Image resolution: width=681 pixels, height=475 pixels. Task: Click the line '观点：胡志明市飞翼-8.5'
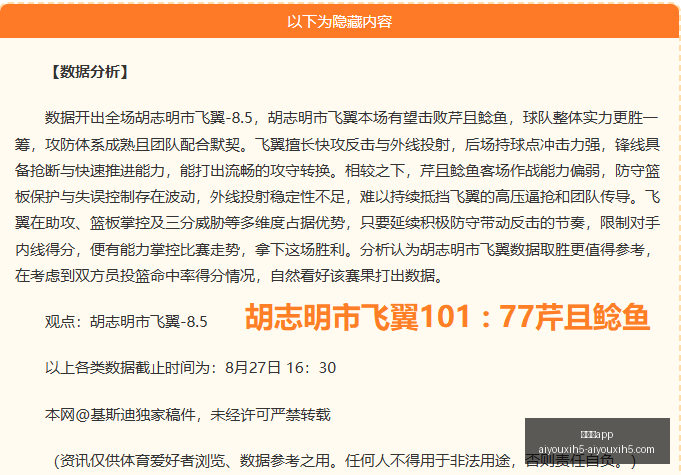126,322
